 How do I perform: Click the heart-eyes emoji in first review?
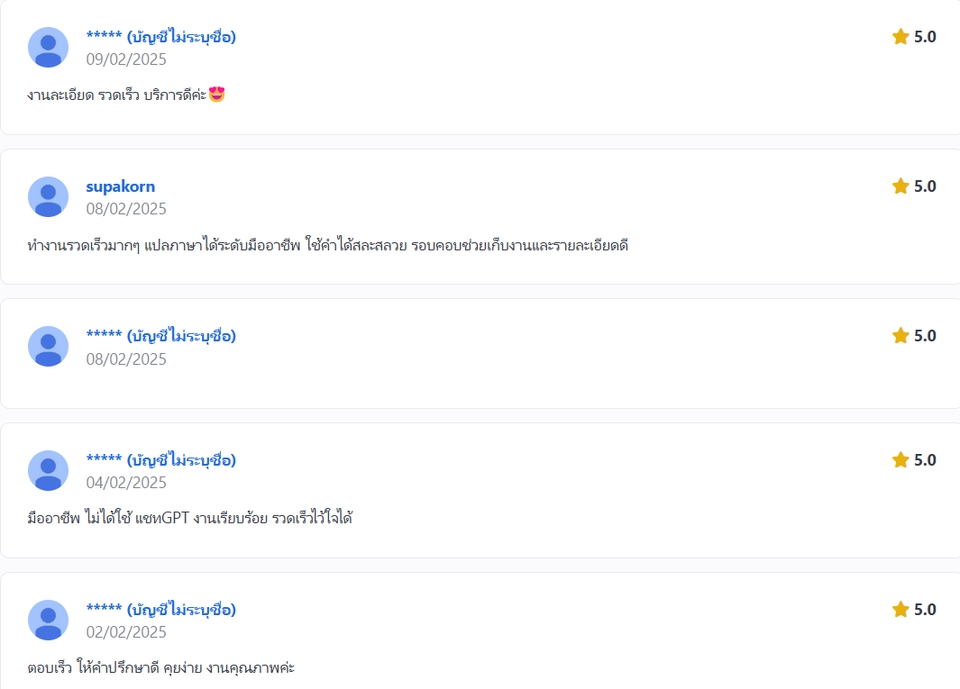pos(217,94)
